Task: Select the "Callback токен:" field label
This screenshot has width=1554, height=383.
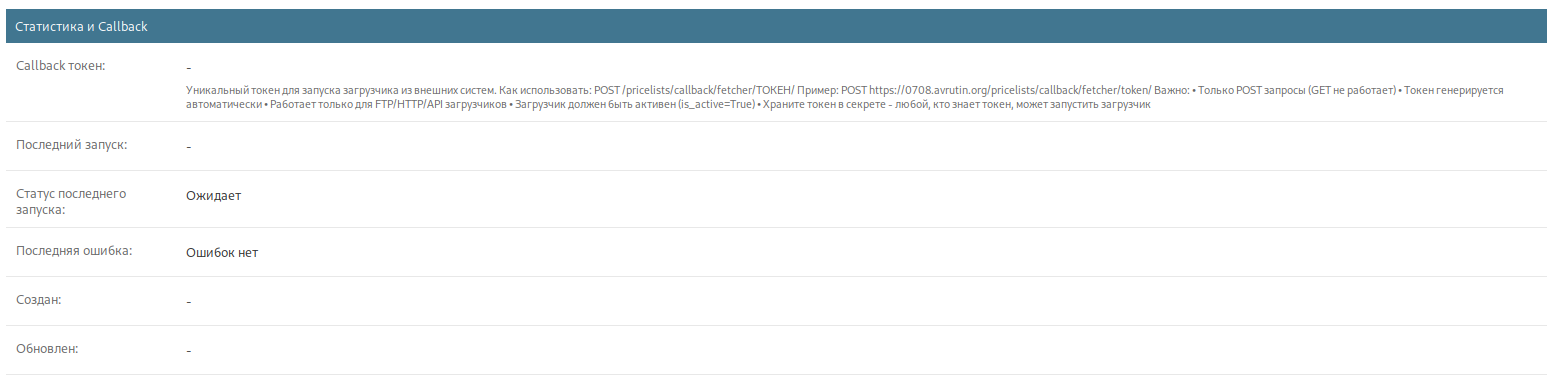Action: [x=61, y=65]
